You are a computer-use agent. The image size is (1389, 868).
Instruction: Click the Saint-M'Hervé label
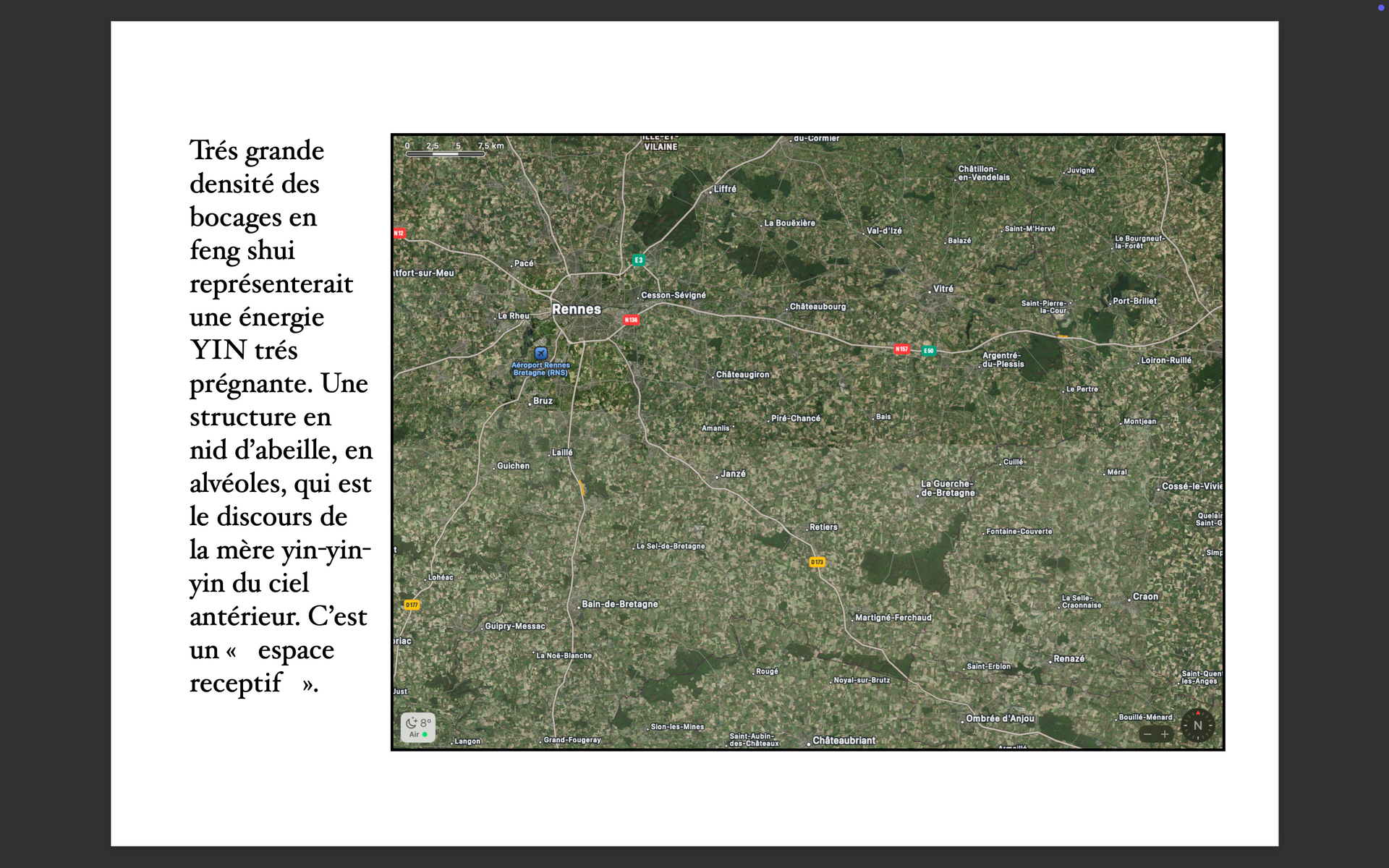coord(1030,229)
